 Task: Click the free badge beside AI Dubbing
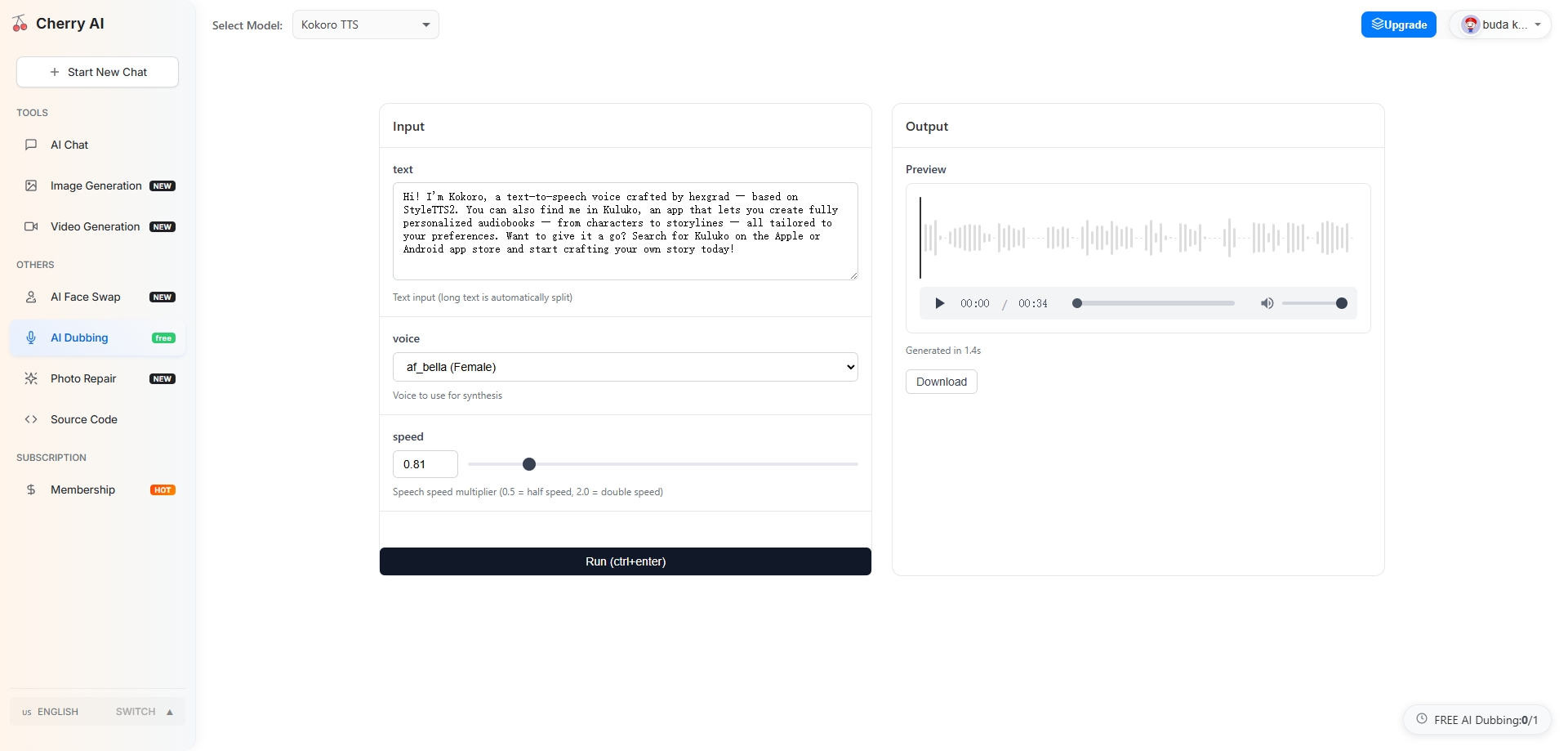click(163, 338)
